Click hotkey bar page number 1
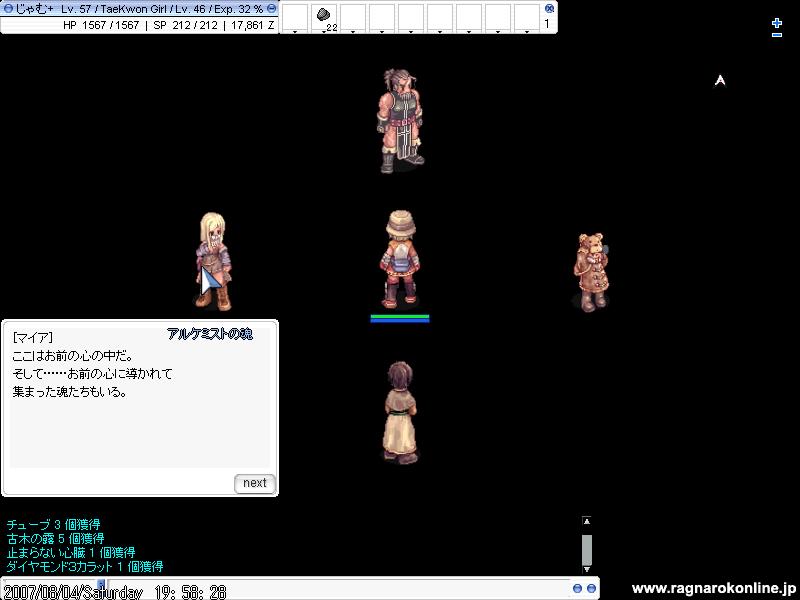 coord(547,24)
